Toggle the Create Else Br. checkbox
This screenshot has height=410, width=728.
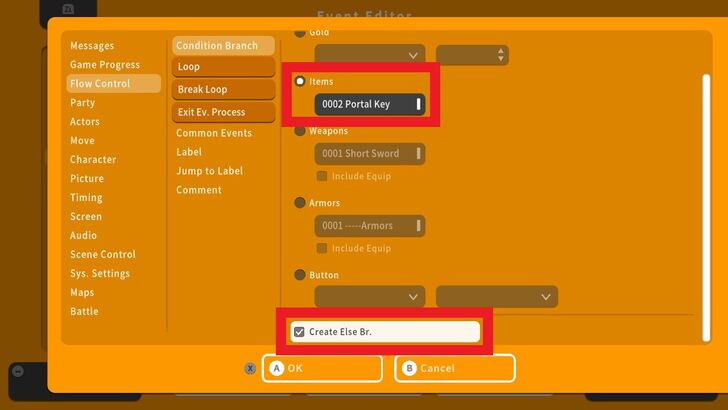[x=299, y=332]
